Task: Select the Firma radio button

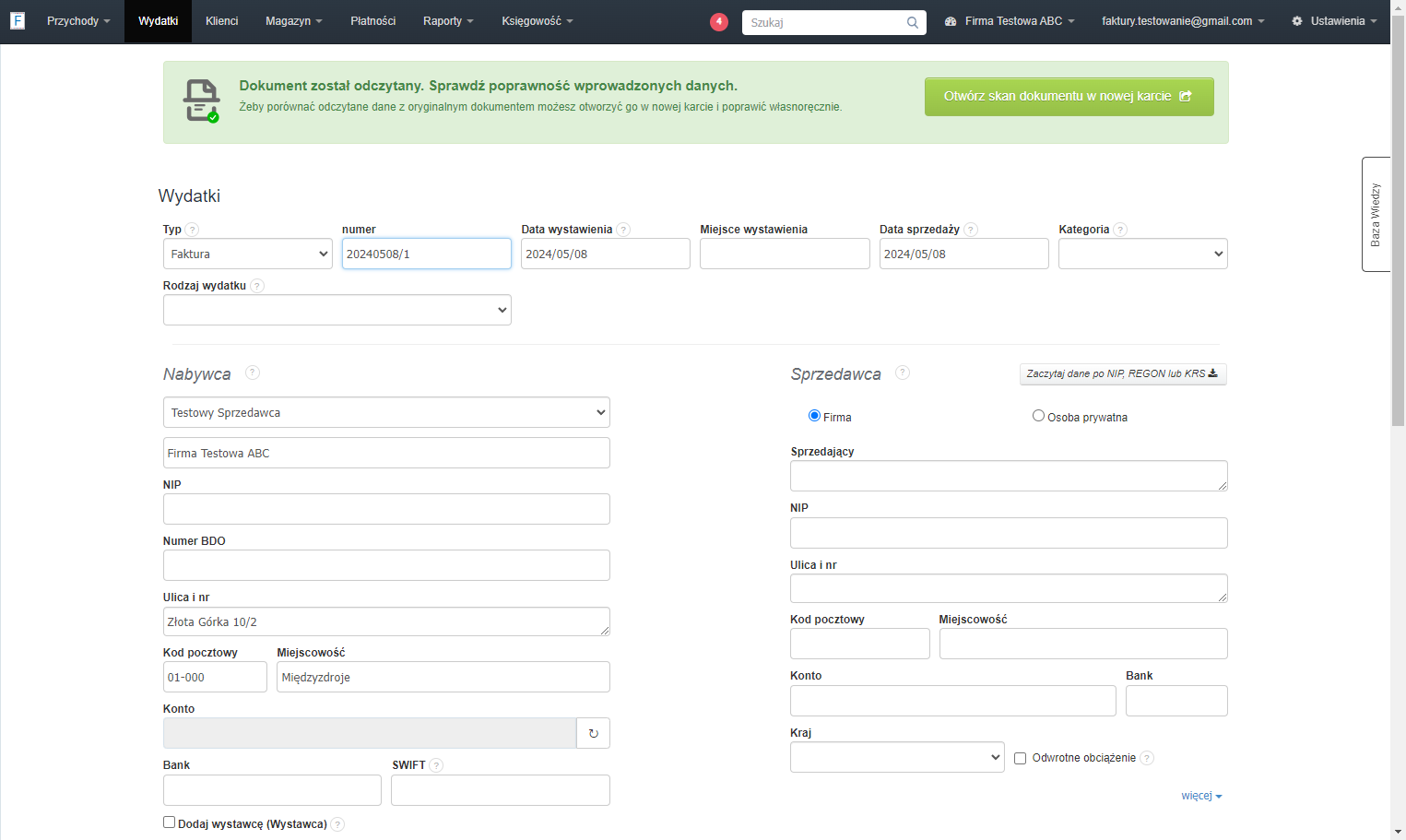Action: (814, 416)
